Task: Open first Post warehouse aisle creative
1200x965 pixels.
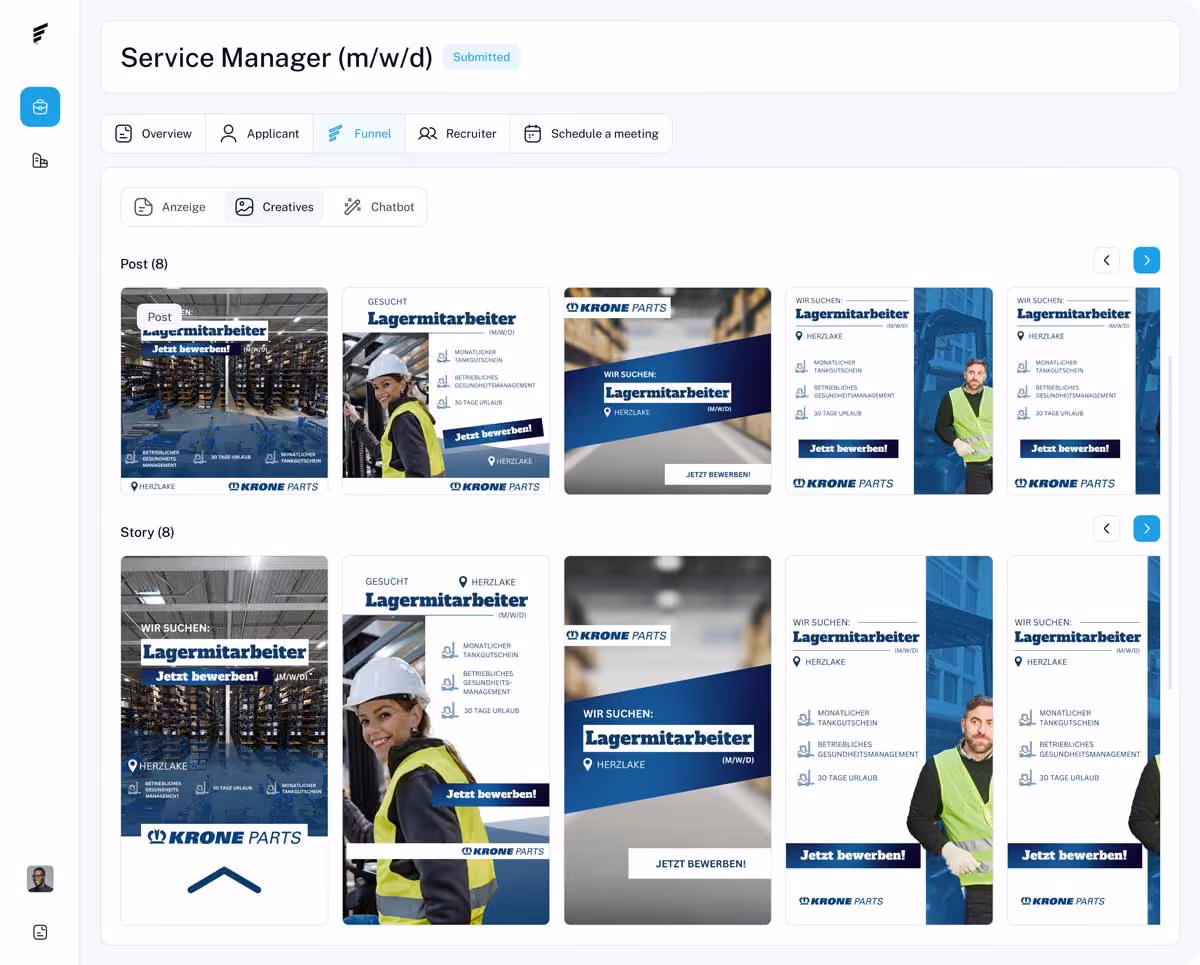Action: [224, 391]
